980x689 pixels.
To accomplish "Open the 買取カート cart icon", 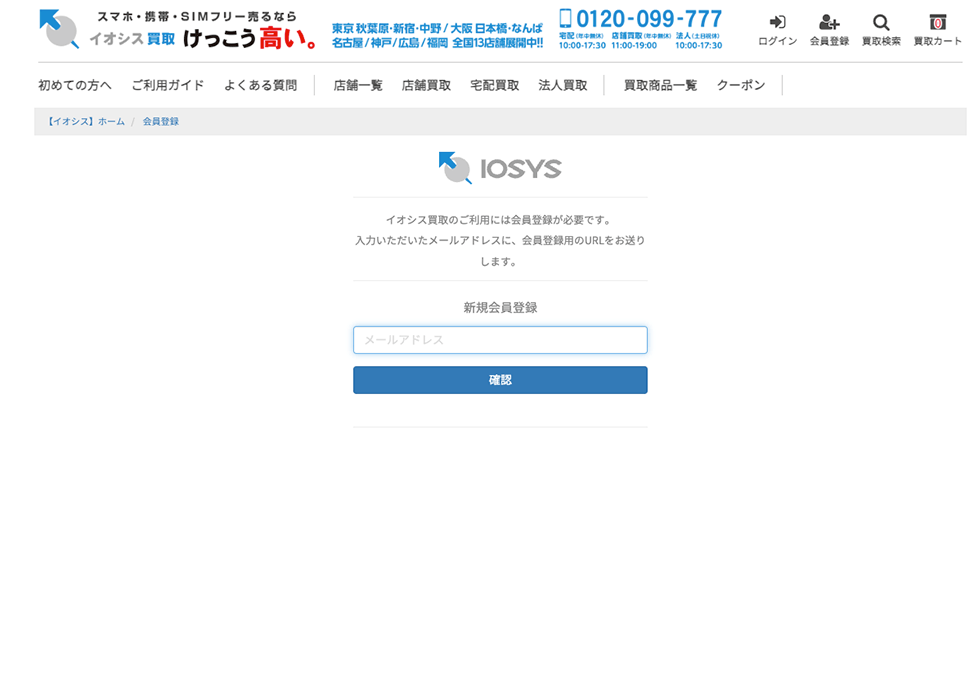I will pos(938,29).
